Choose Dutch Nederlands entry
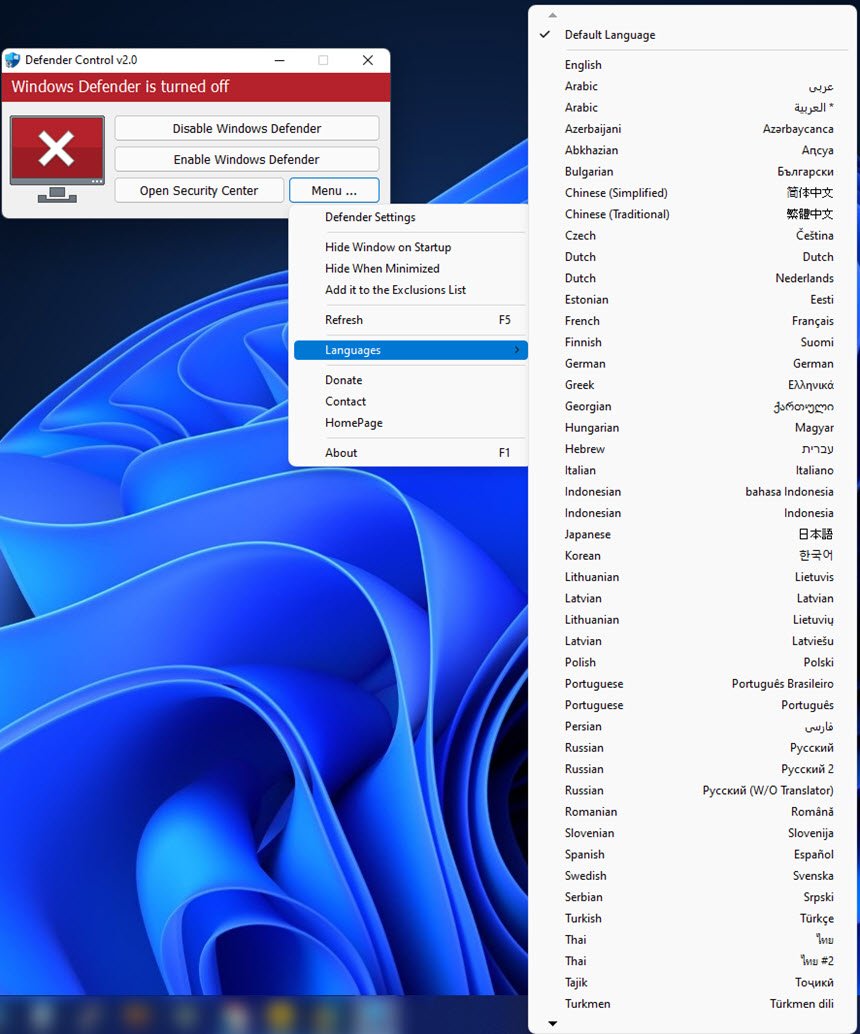860x1034 pixels. click(x=692, y=278)
